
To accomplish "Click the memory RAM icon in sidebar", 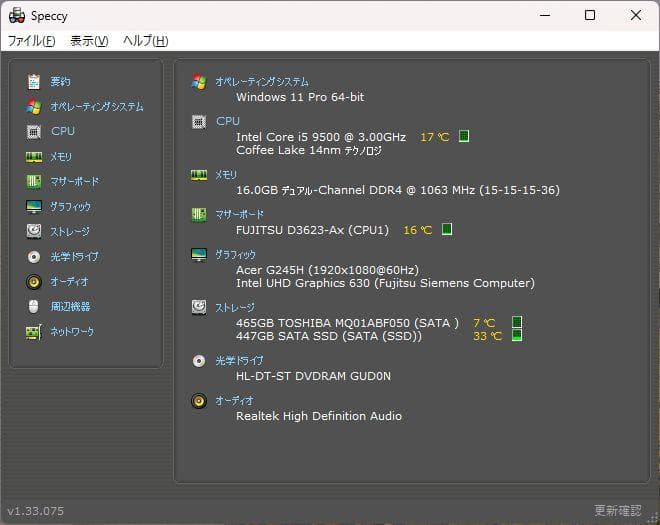I will pos(34,157).
